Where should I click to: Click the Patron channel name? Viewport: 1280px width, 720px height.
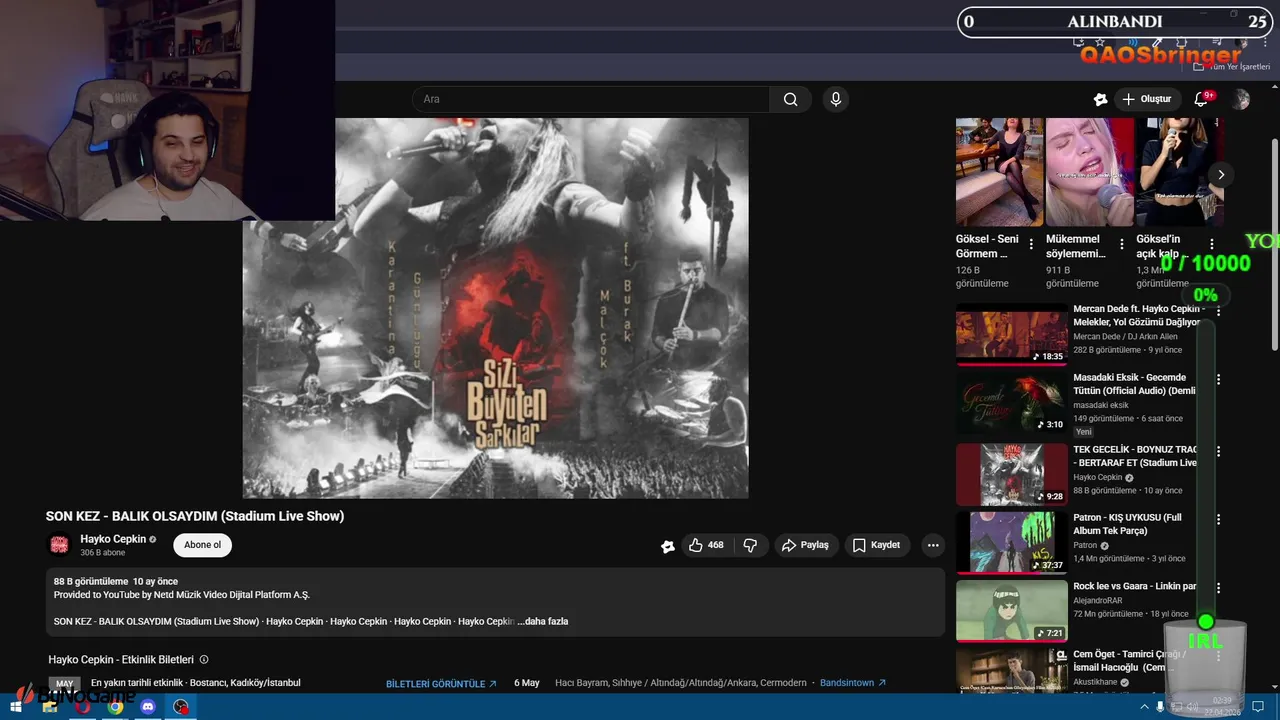(x=1085, y=546)
